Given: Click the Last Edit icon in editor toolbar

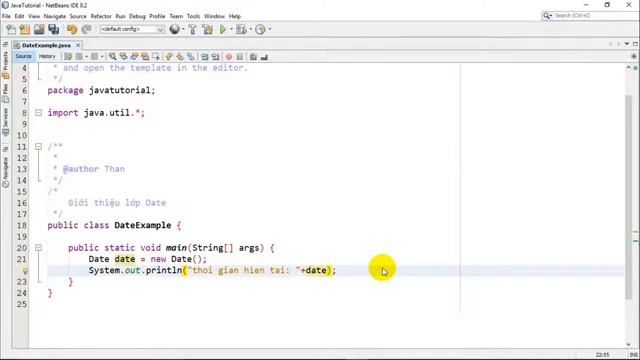Looking at the screenshot, I should click(68, 57).
